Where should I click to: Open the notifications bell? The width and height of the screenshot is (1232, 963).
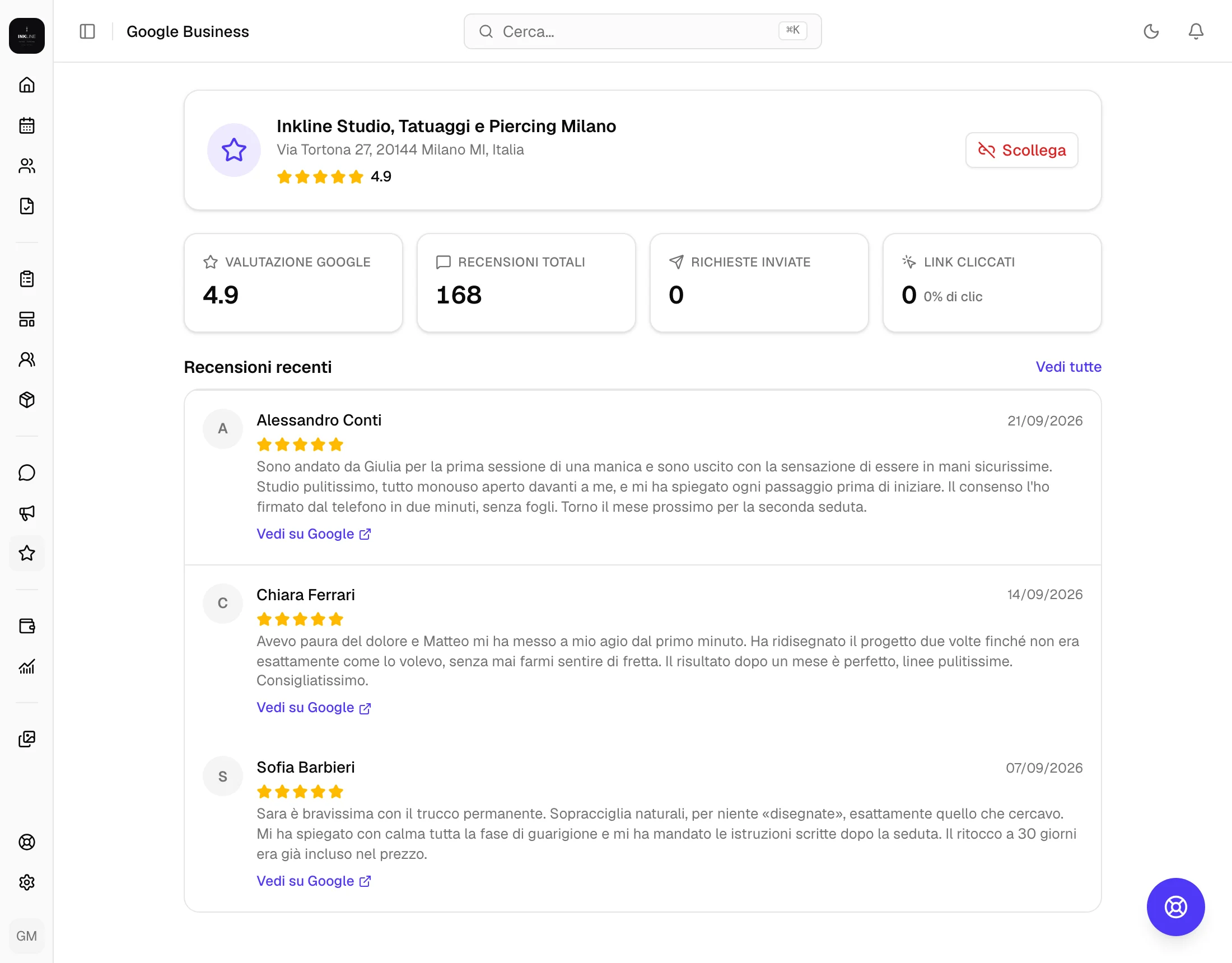[x=1196, y=31]
